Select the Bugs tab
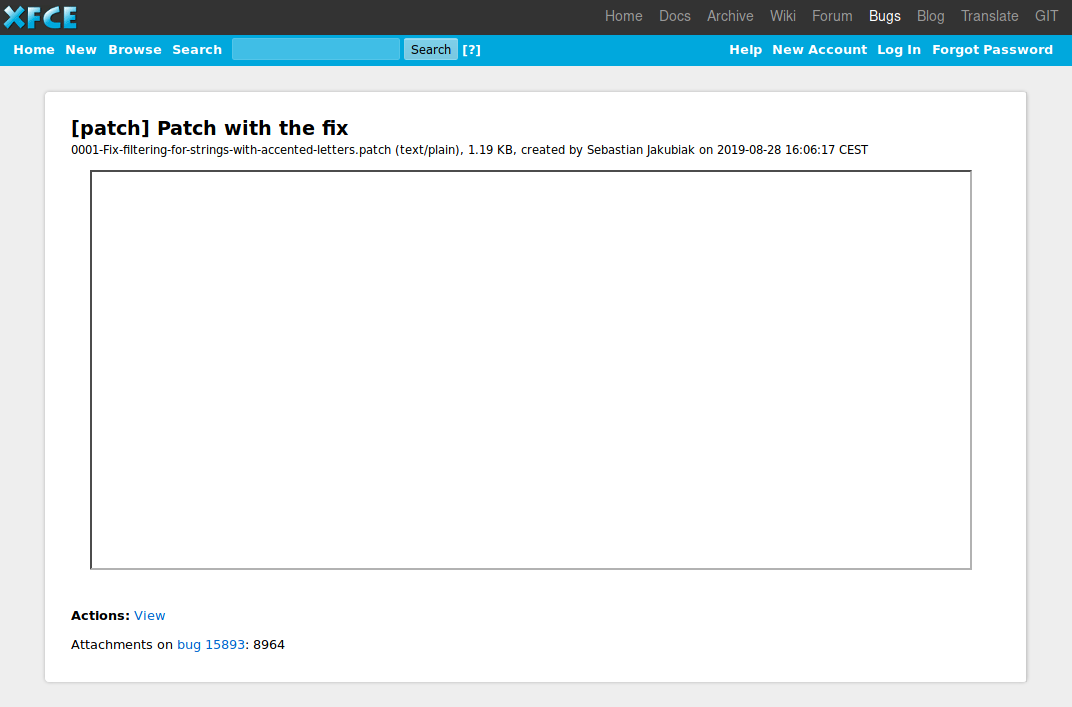 click(x=884, y=16)
